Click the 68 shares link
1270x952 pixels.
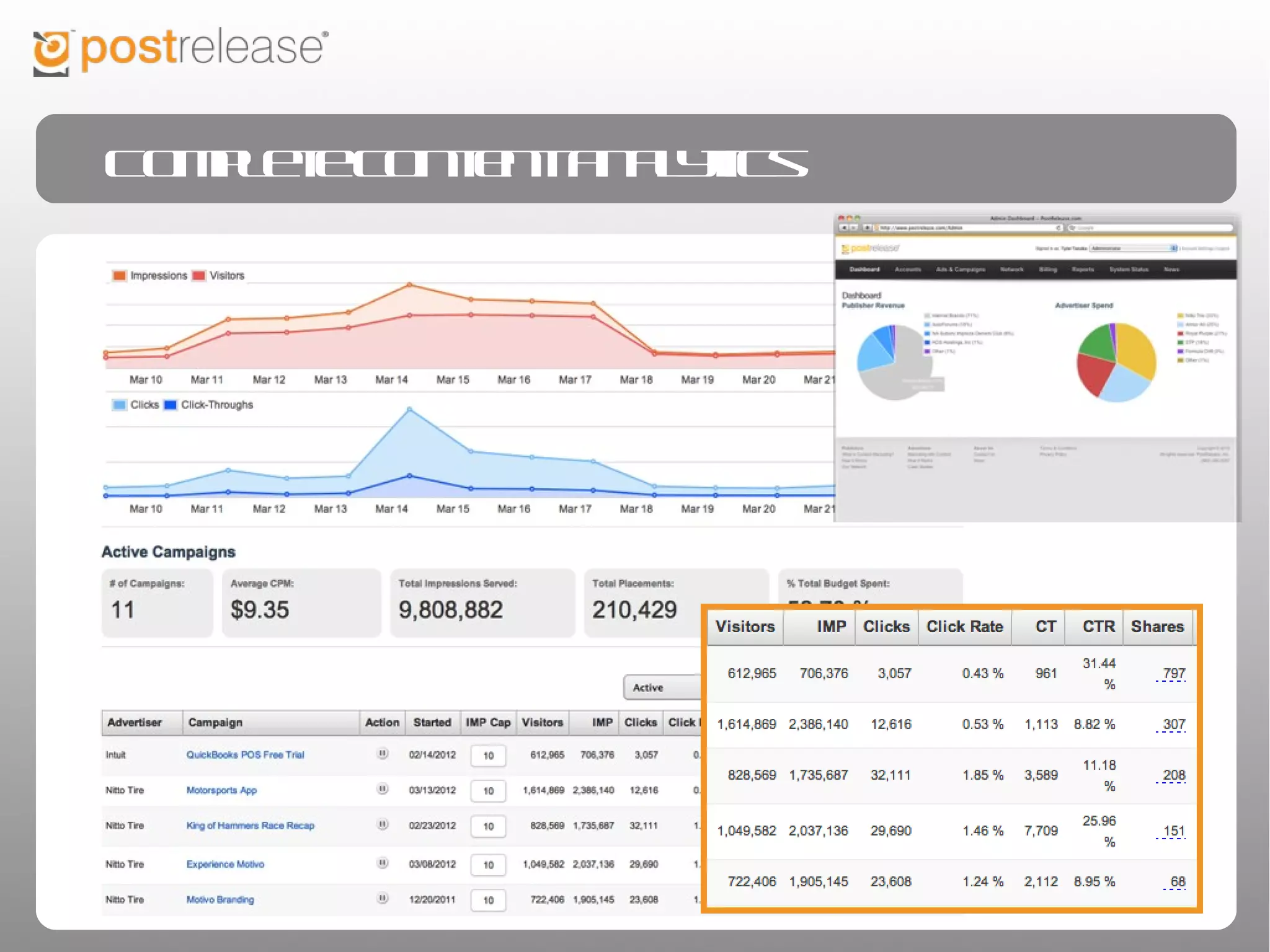[1177, 881]
